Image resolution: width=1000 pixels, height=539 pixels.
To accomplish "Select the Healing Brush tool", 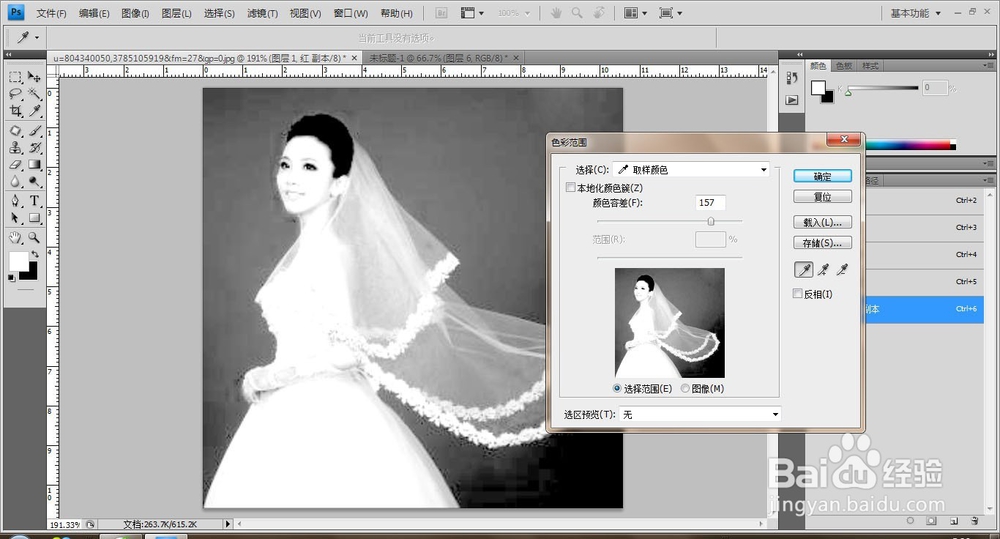I will tap(15, 131).
